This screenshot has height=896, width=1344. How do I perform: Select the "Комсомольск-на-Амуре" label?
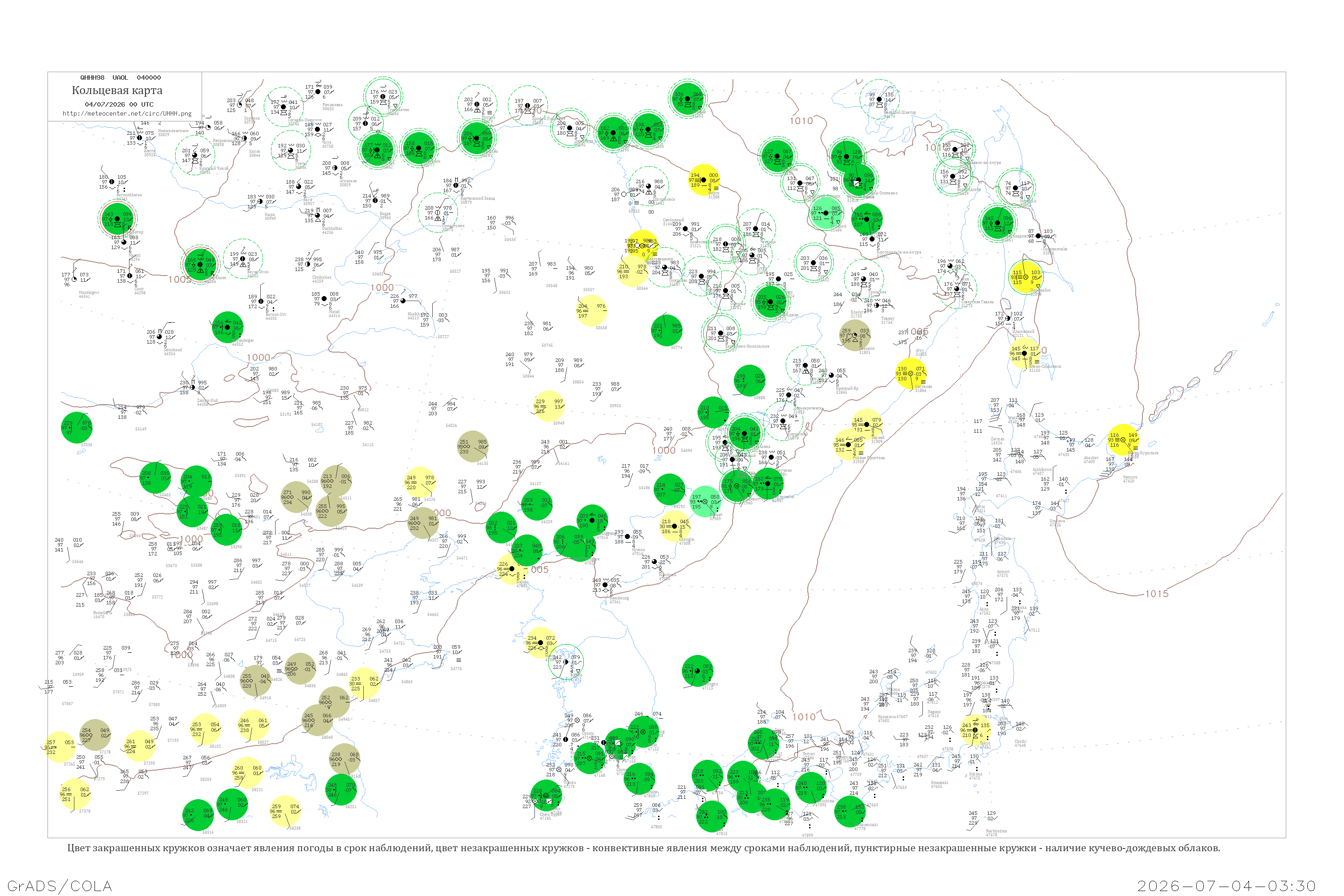pyautogui.click(x=899, y=252)
